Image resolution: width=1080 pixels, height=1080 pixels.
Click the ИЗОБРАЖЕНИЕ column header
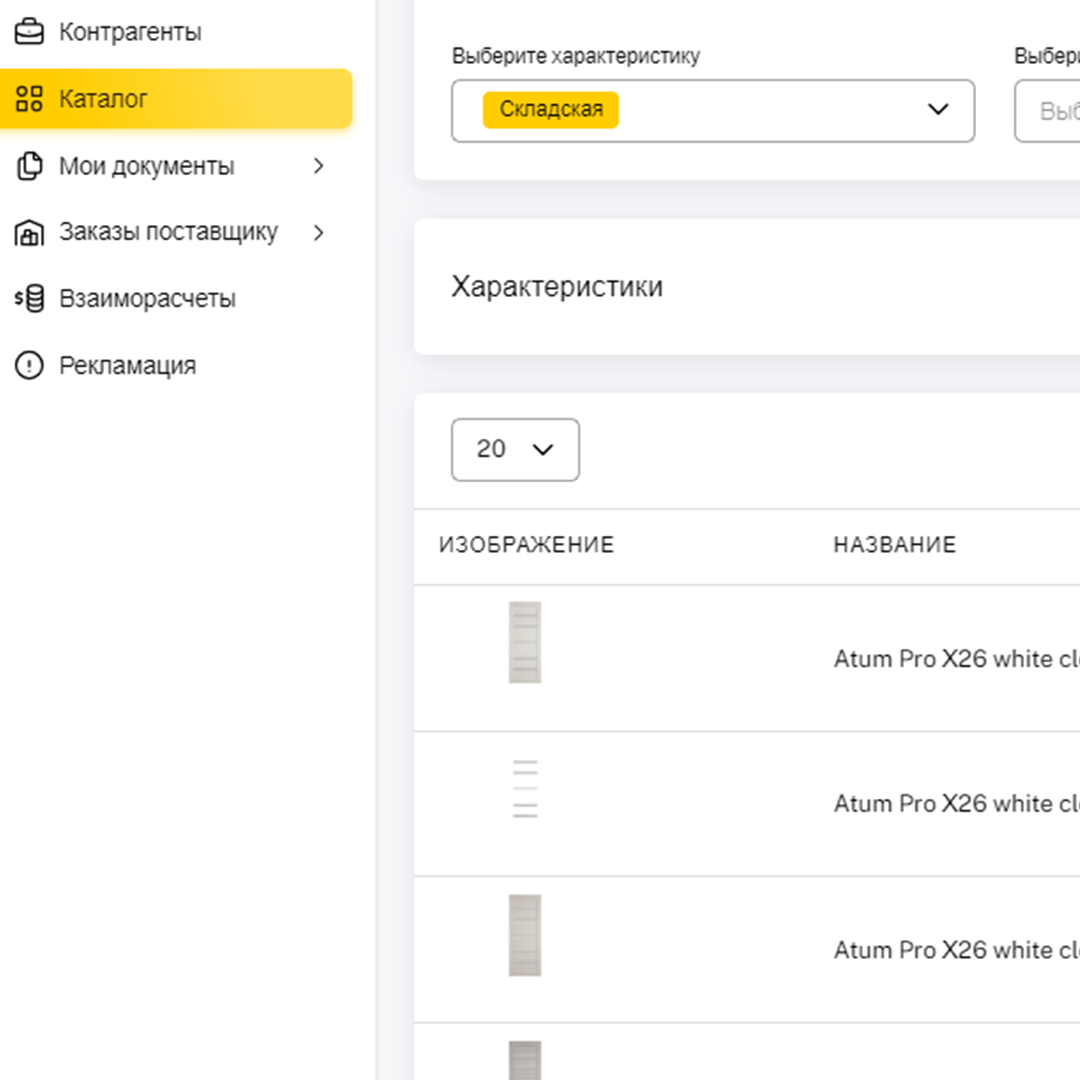(526, 545)
